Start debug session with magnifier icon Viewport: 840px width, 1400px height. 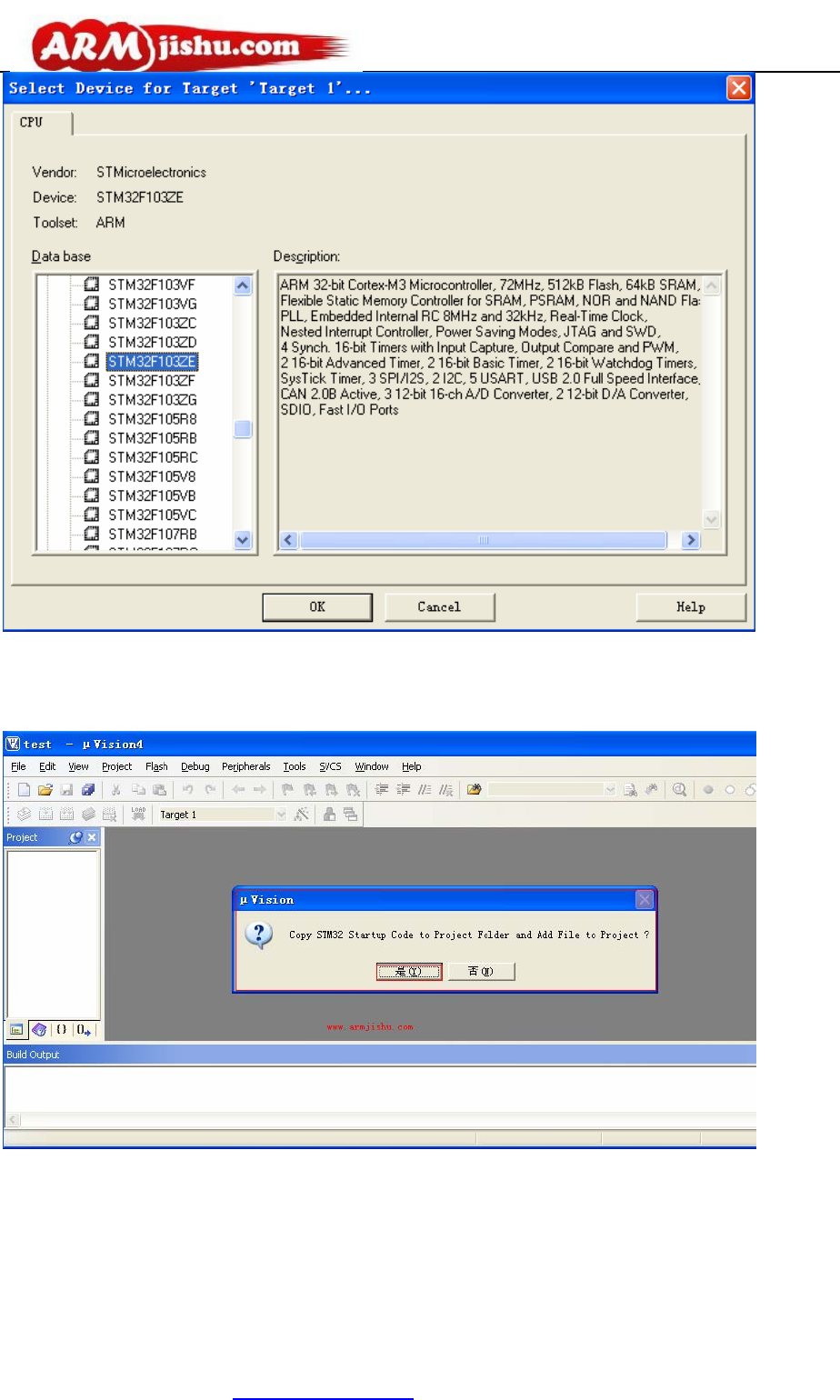pos(679,790)
